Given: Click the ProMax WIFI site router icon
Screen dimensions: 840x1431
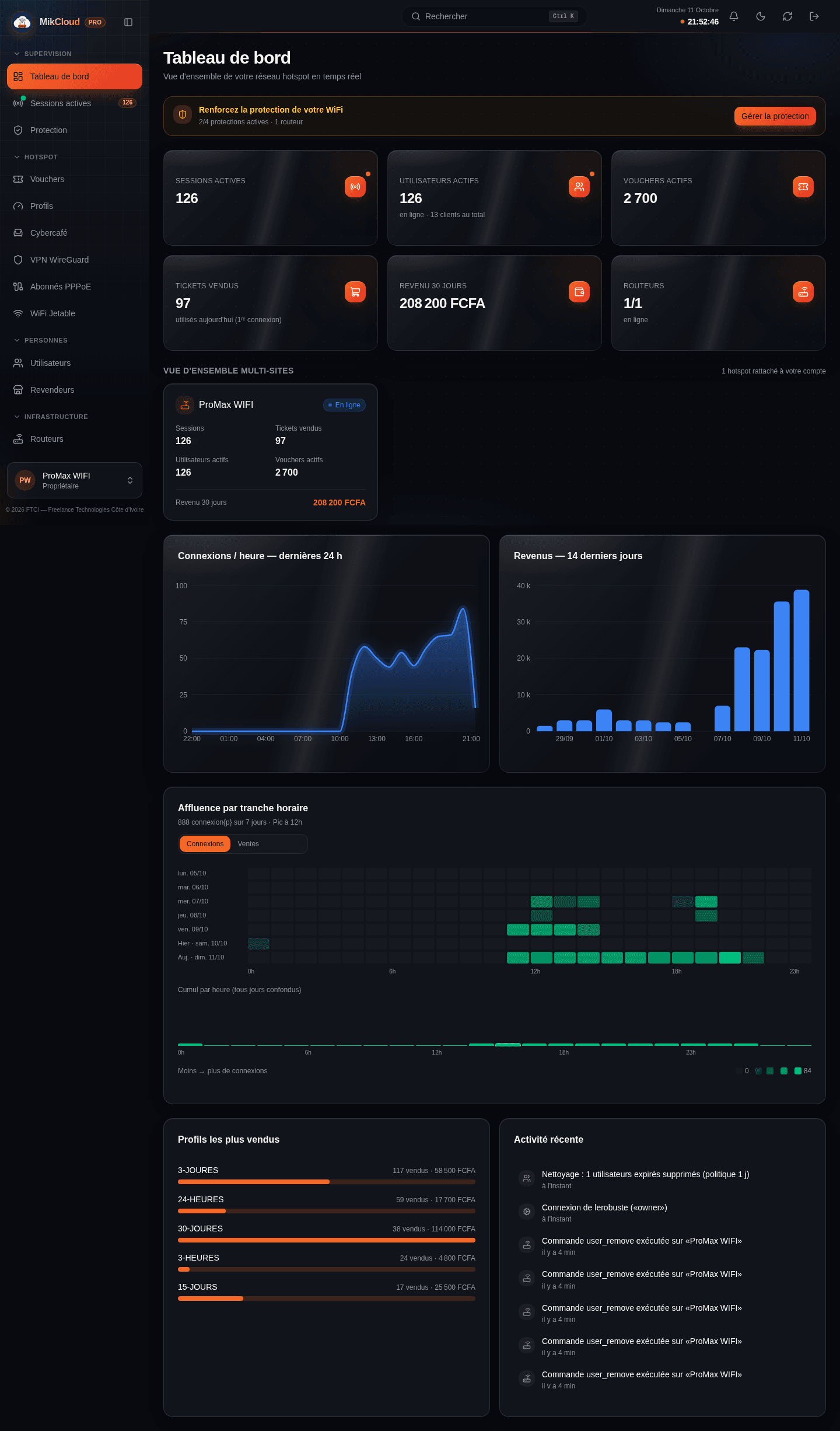Looking at the screenshot, I should pos(185,404).
